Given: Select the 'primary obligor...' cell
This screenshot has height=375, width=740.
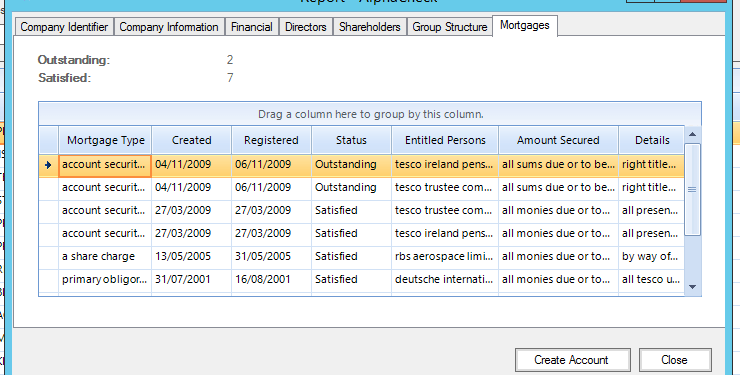Looking at the screenshot, I should 105,280.
